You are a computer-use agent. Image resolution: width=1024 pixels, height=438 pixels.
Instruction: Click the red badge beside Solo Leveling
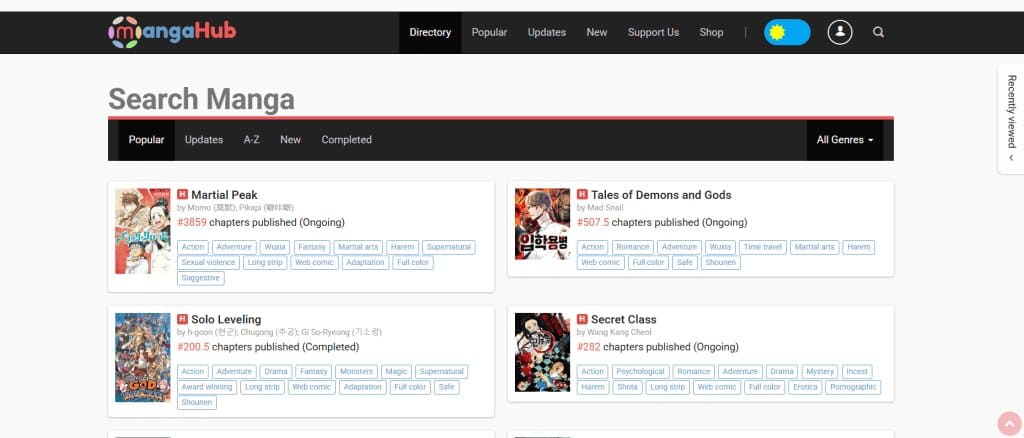pos(182,320)
